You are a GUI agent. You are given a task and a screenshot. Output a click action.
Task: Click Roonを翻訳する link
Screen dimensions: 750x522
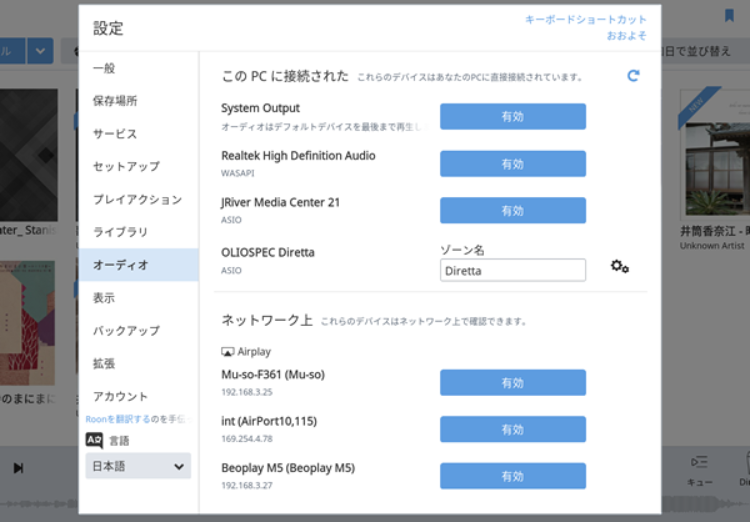tap(118, 419)
